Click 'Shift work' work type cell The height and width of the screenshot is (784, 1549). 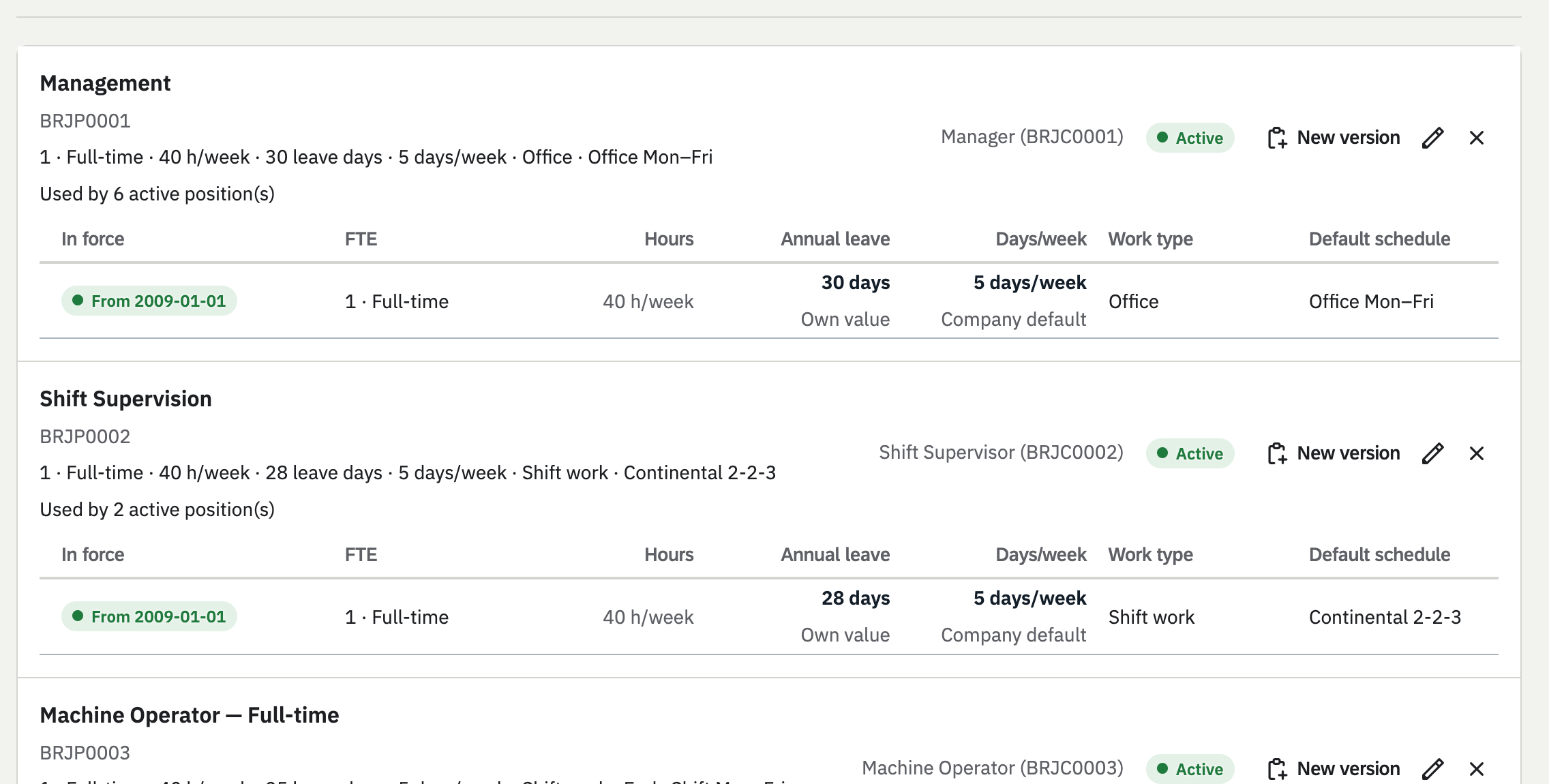pyautogui.click(x=1152, y=617)
